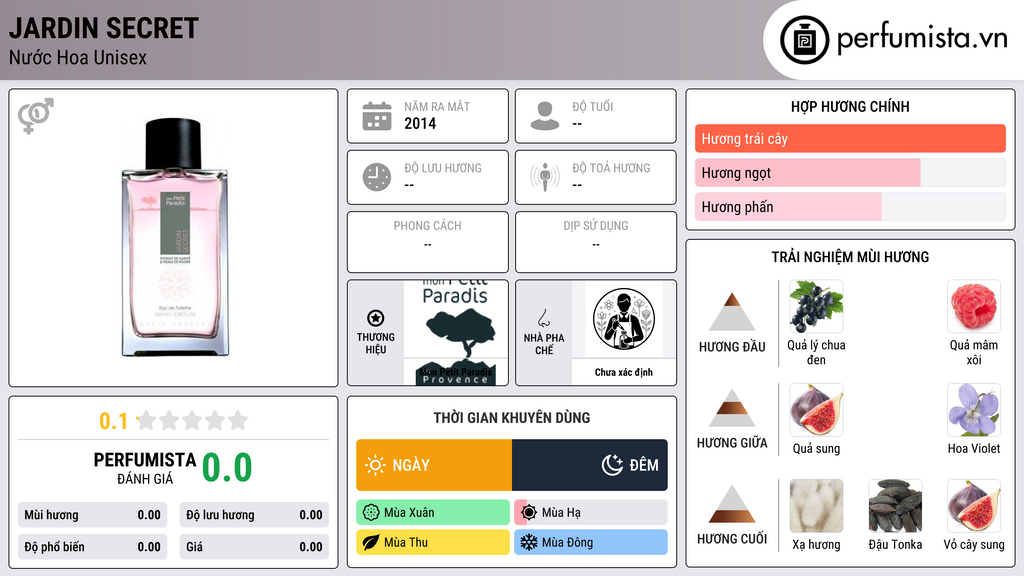The image size is (1024, 576).
Task: Click the Mon Petit Paradis brand logo
Action: point(456,333)
